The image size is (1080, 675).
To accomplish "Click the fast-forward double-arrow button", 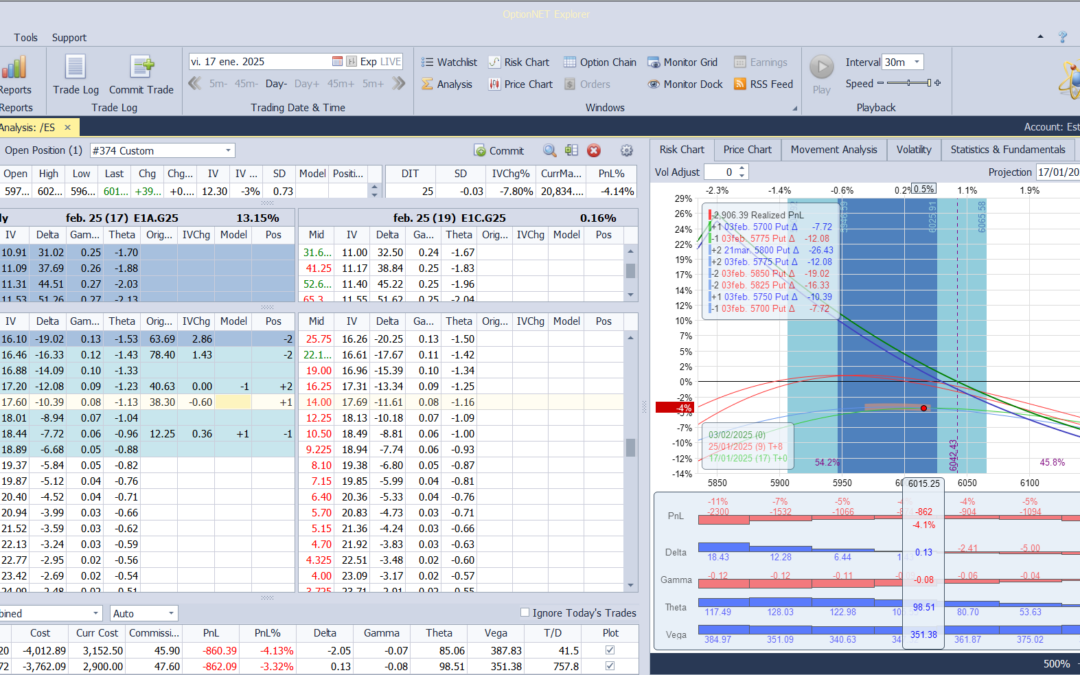I will click(399, 83).
